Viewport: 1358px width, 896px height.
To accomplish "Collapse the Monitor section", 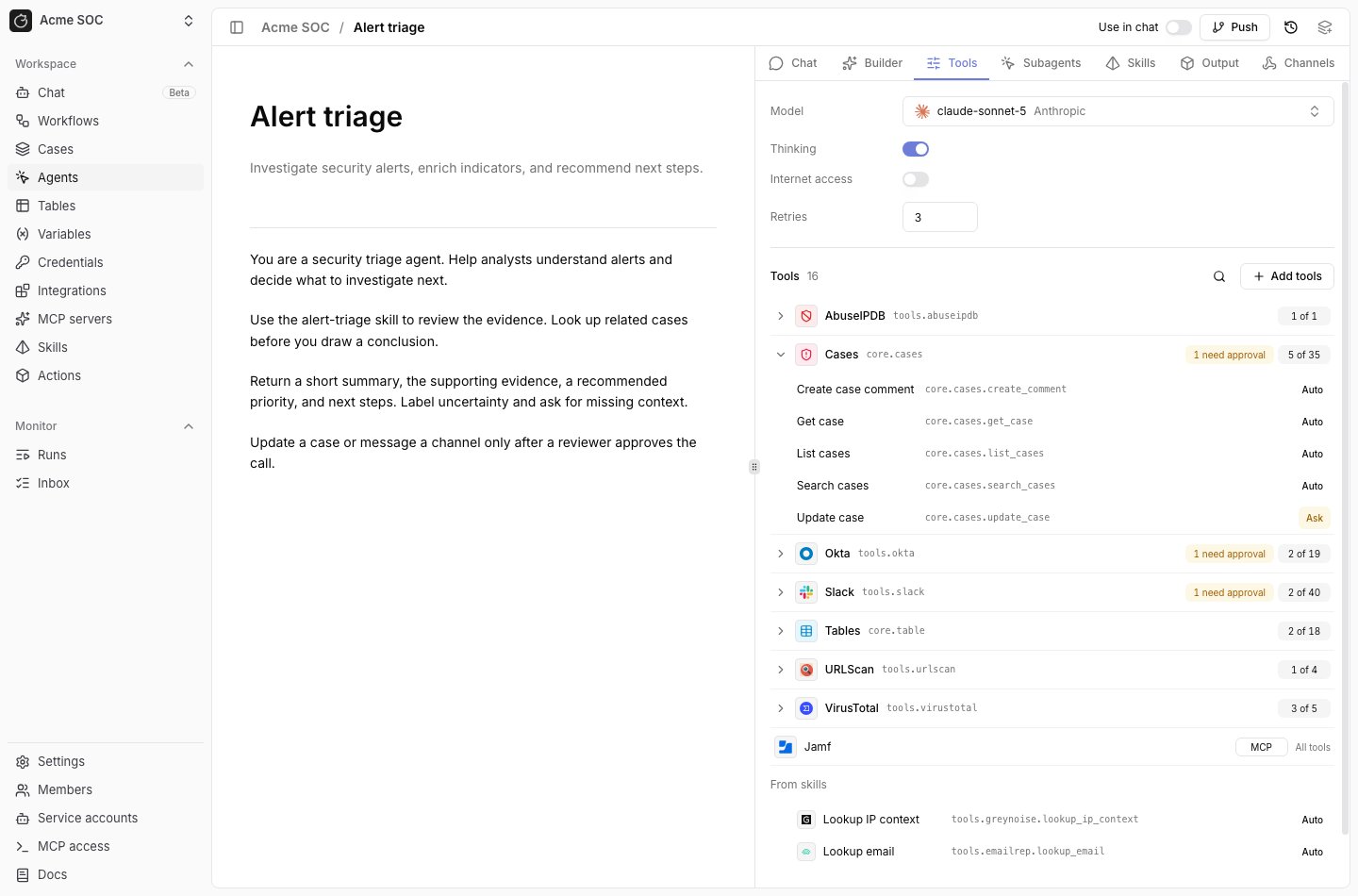I will 189,426.
